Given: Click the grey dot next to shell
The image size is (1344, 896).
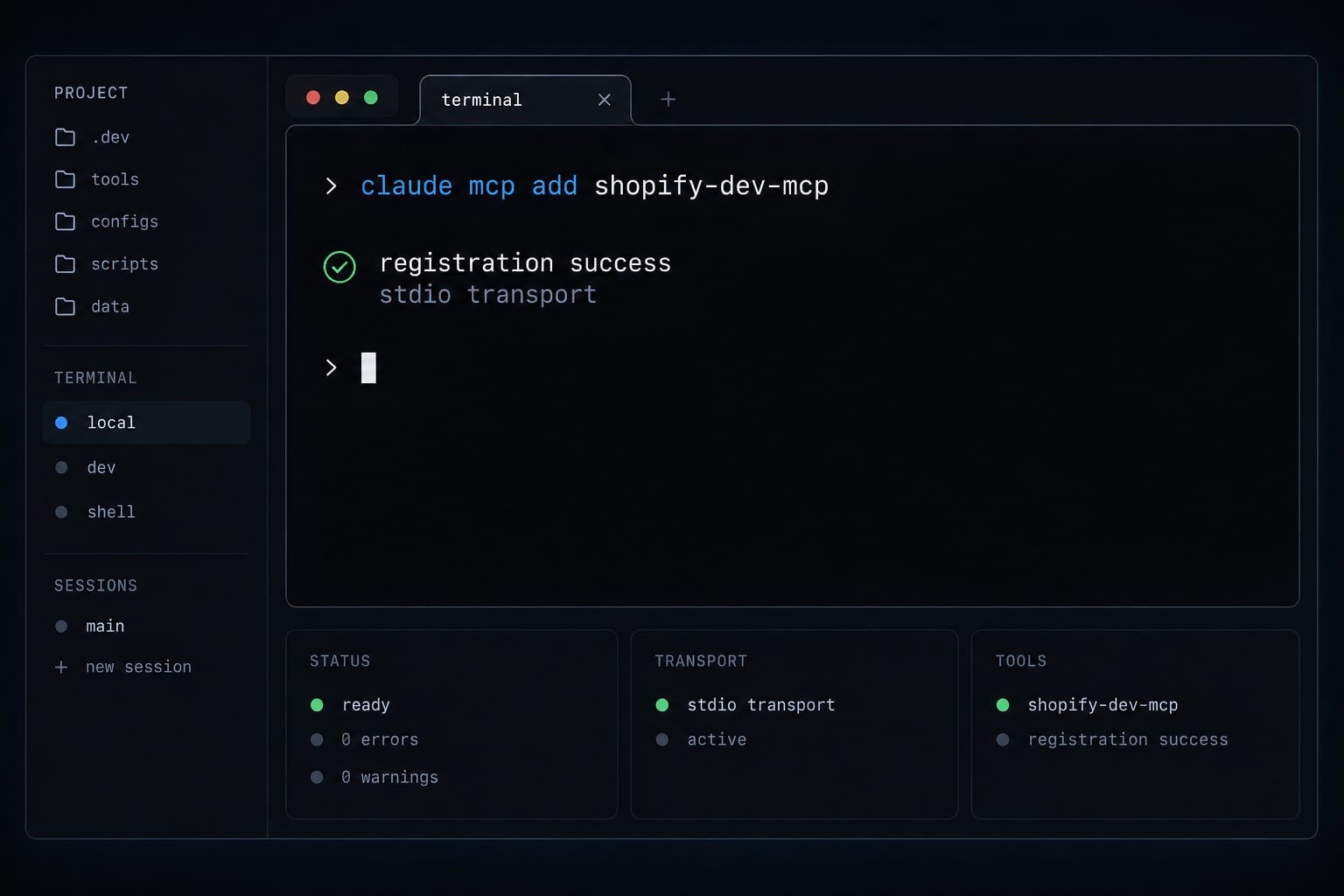Looking at the screenshot, I should tap(61, 512).
